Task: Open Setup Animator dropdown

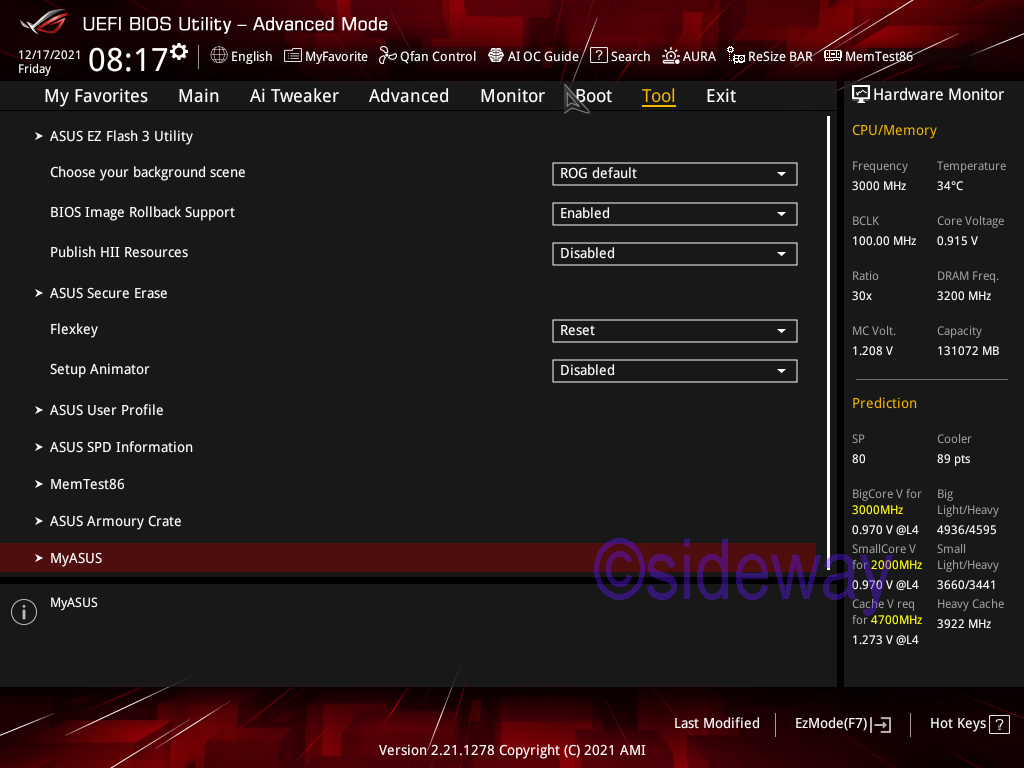Action: (x=675, y=370)
